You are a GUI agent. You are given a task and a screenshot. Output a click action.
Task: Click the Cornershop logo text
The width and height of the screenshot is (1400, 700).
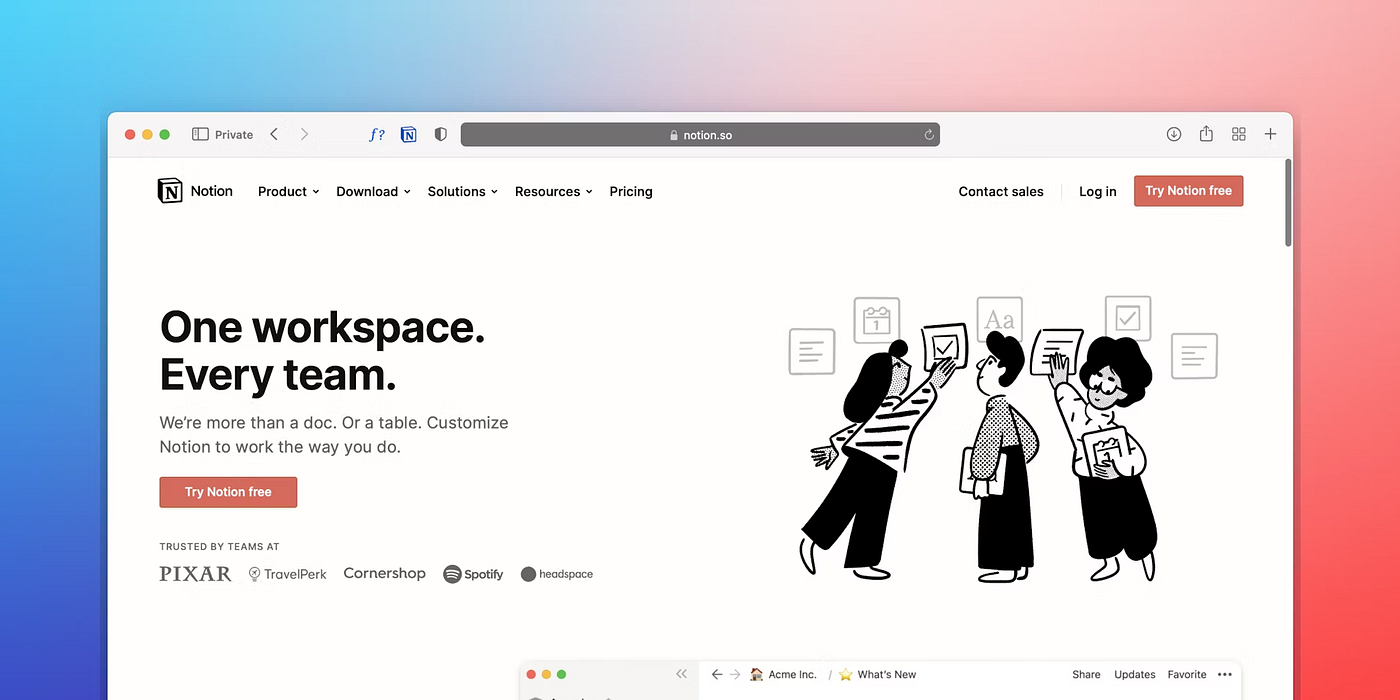pyautogui.click(x=384, y=573)
